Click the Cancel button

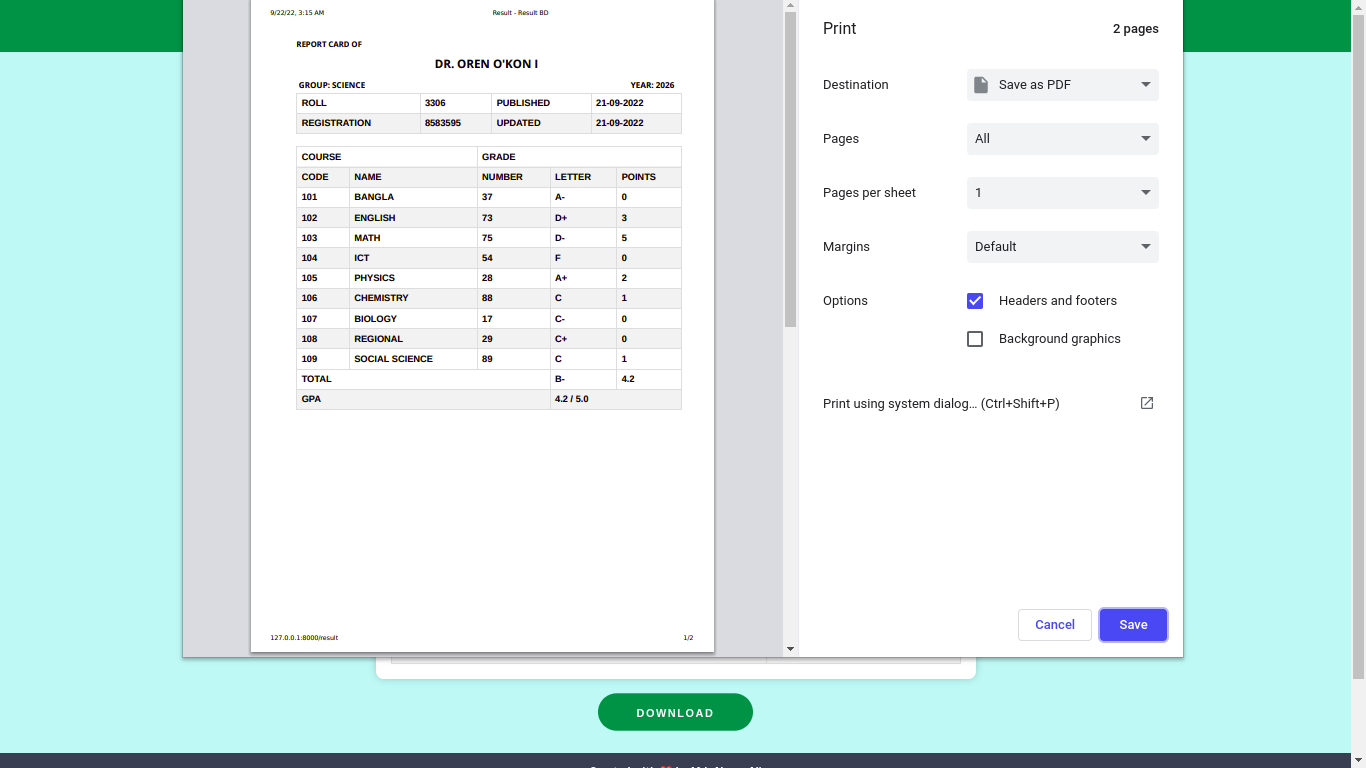pos(1055,625)
